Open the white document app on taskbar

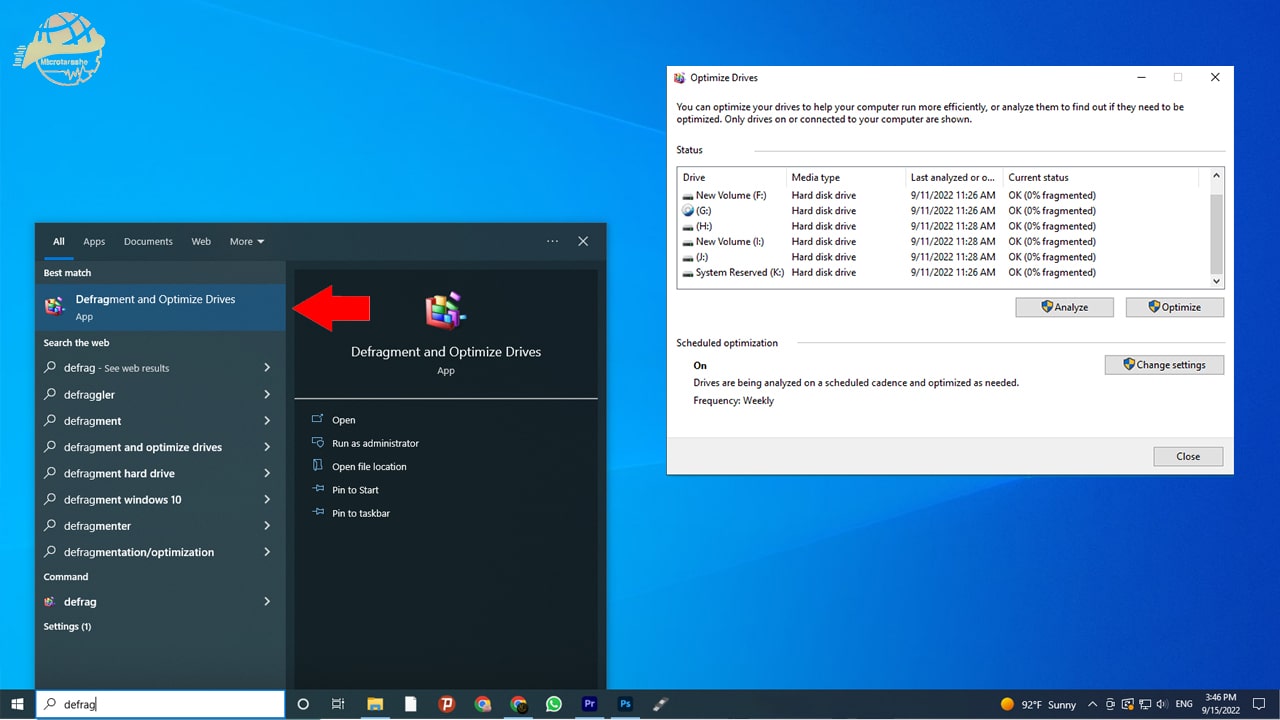[411, 704]
